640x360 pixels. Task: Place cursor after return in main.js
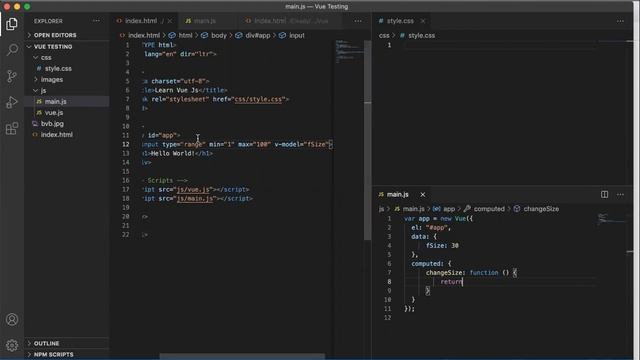point(462,282)
